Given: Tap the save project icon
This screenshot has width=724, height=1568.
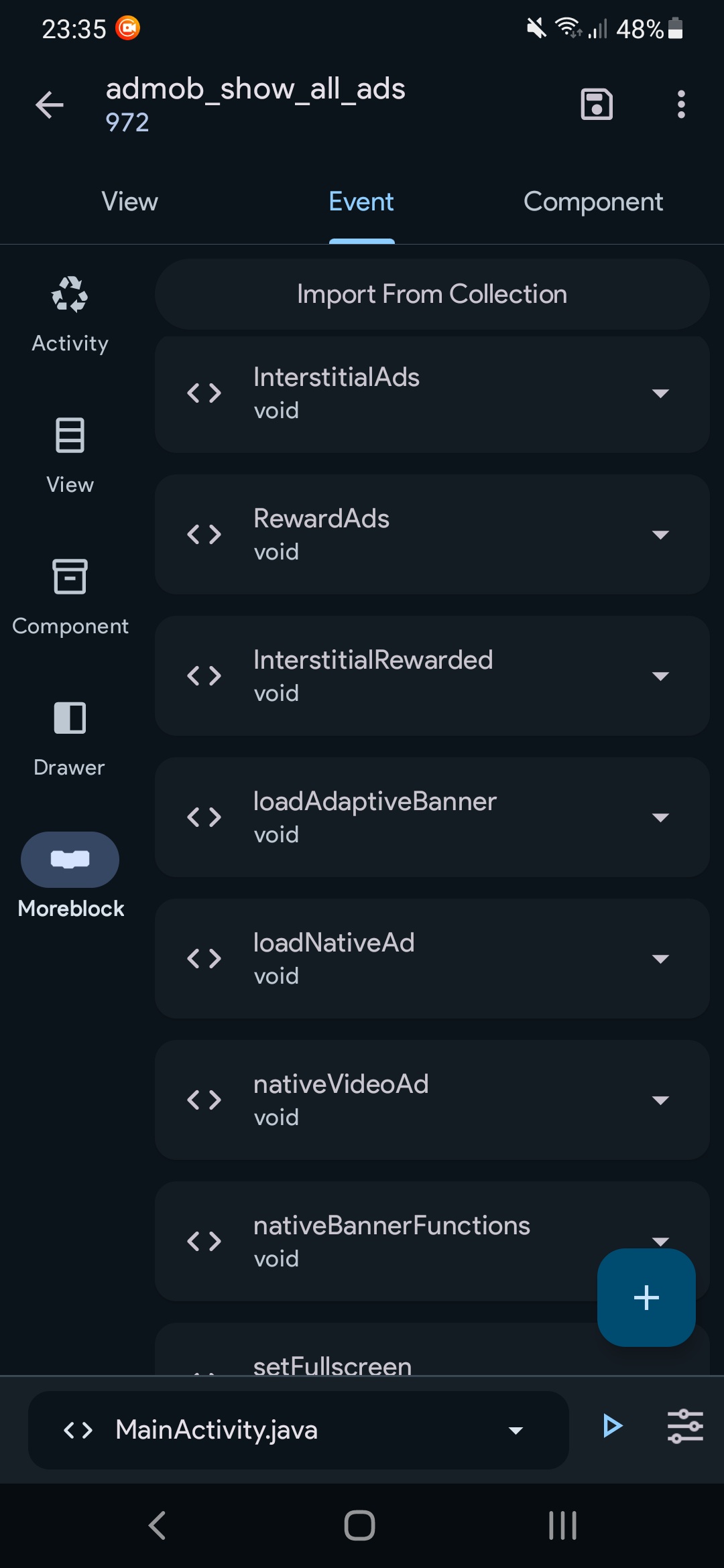Looking at the screenshot, I should [x=596, y=105].
